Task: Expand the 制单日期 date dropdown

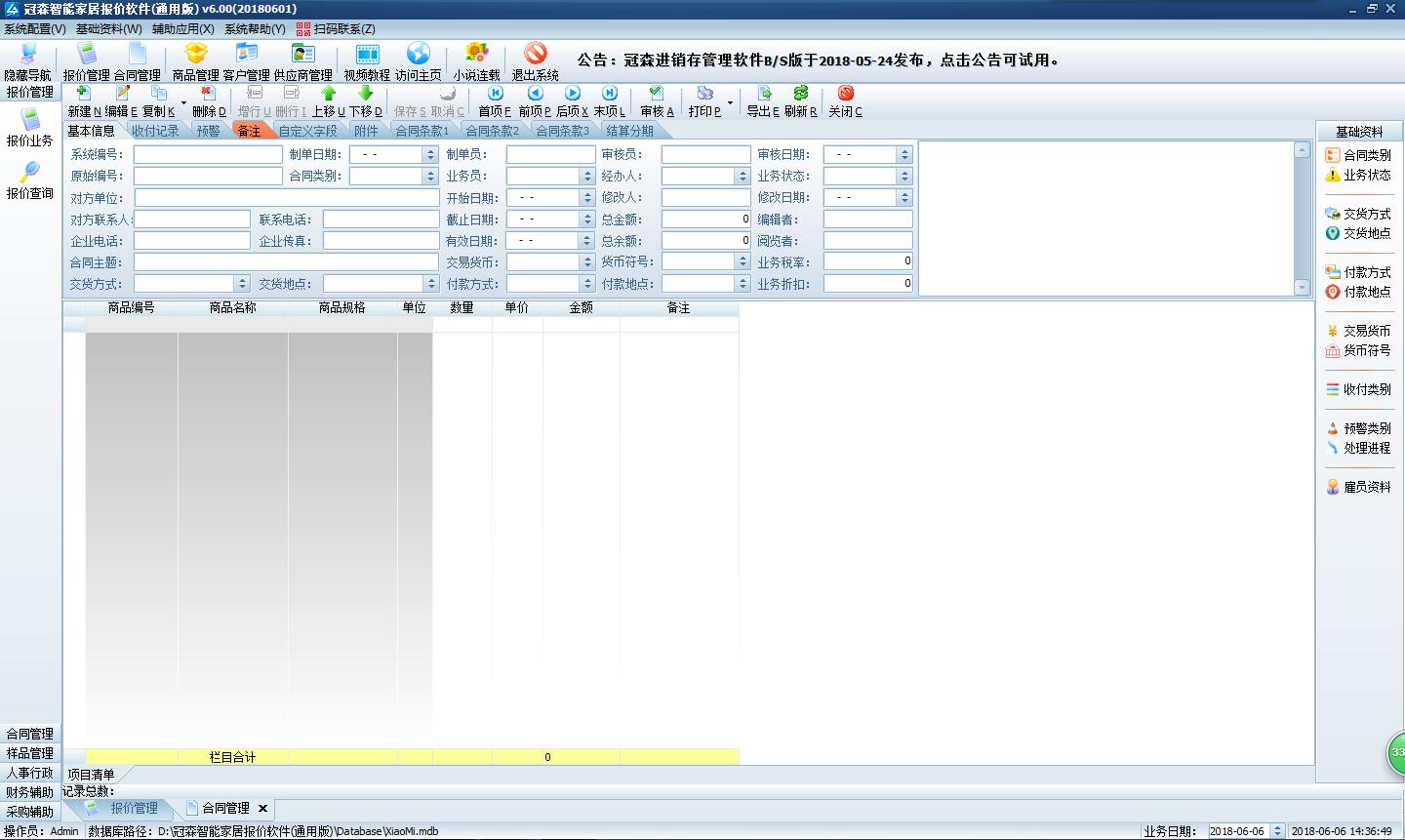Action: 430,154
